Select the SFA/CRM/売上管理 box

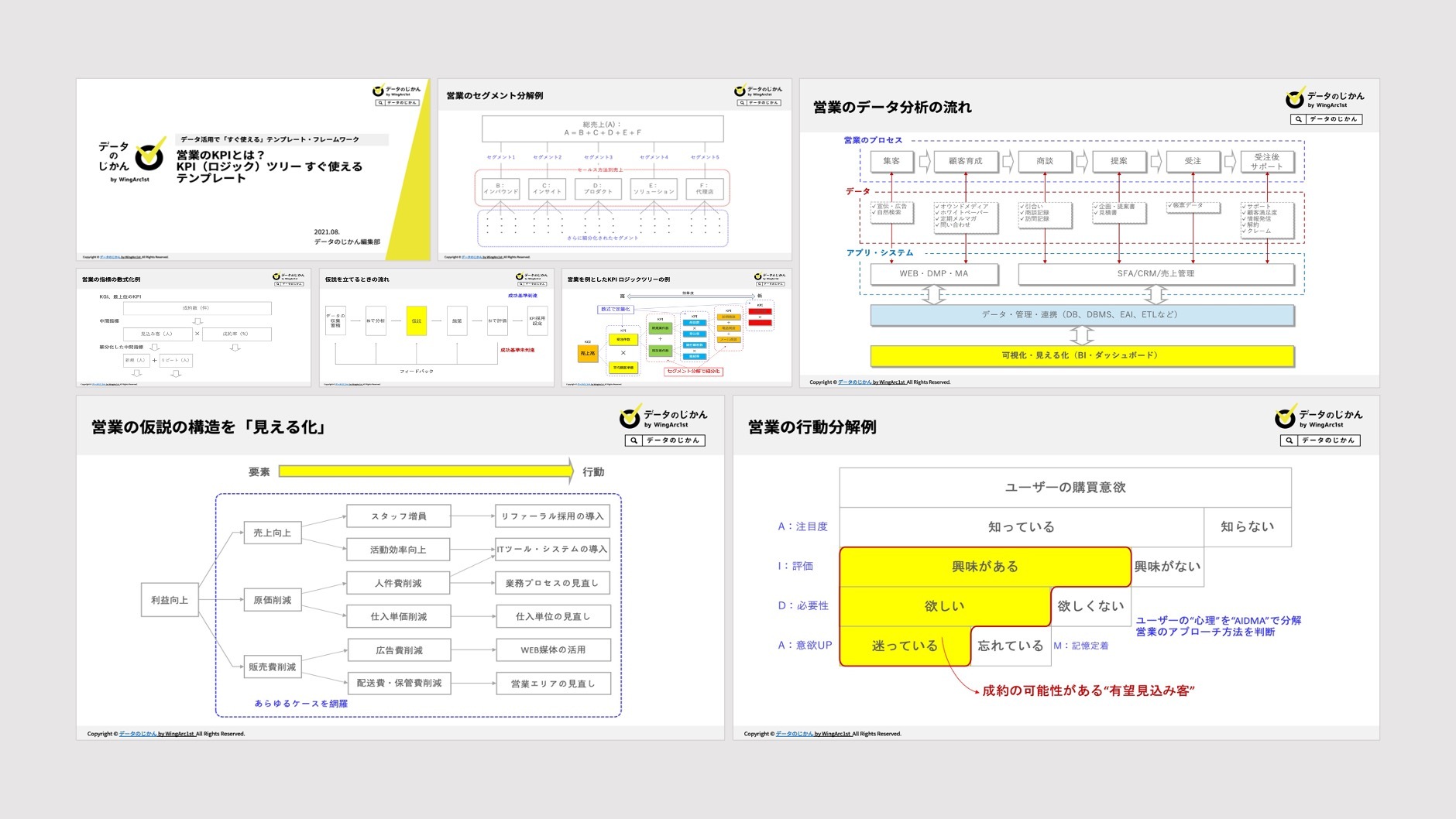(1156, 274)
